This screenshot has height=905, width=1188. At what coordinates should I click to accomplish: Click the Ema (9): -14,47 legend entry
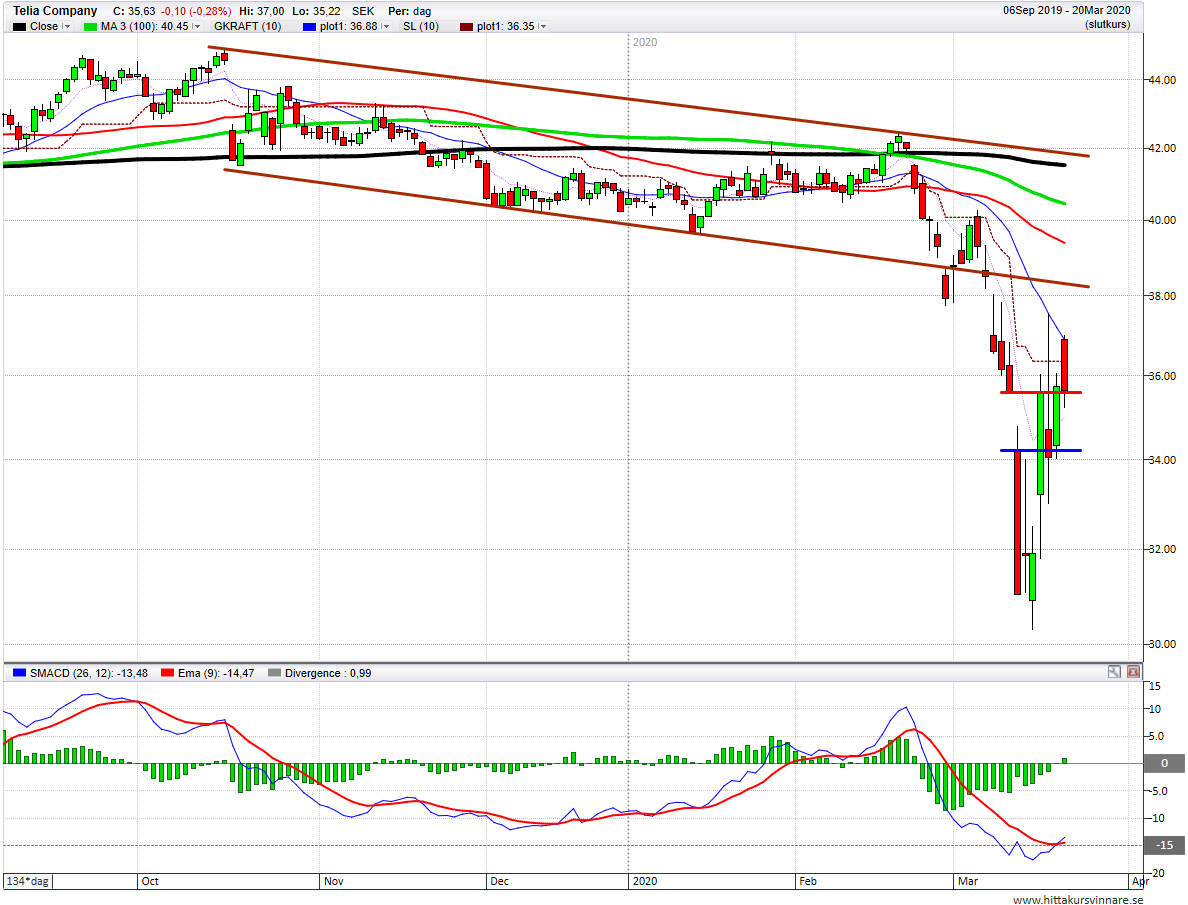pos(216,673)
